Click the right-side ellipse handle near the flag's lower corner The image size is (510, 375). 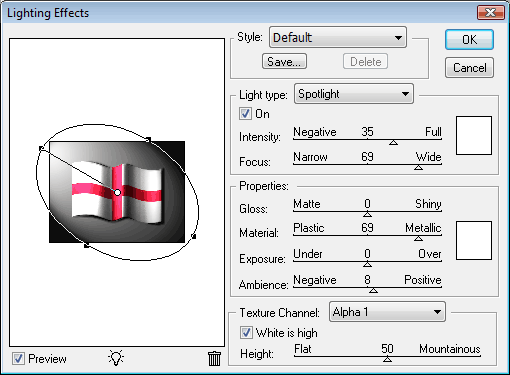[x=194, y=236]
